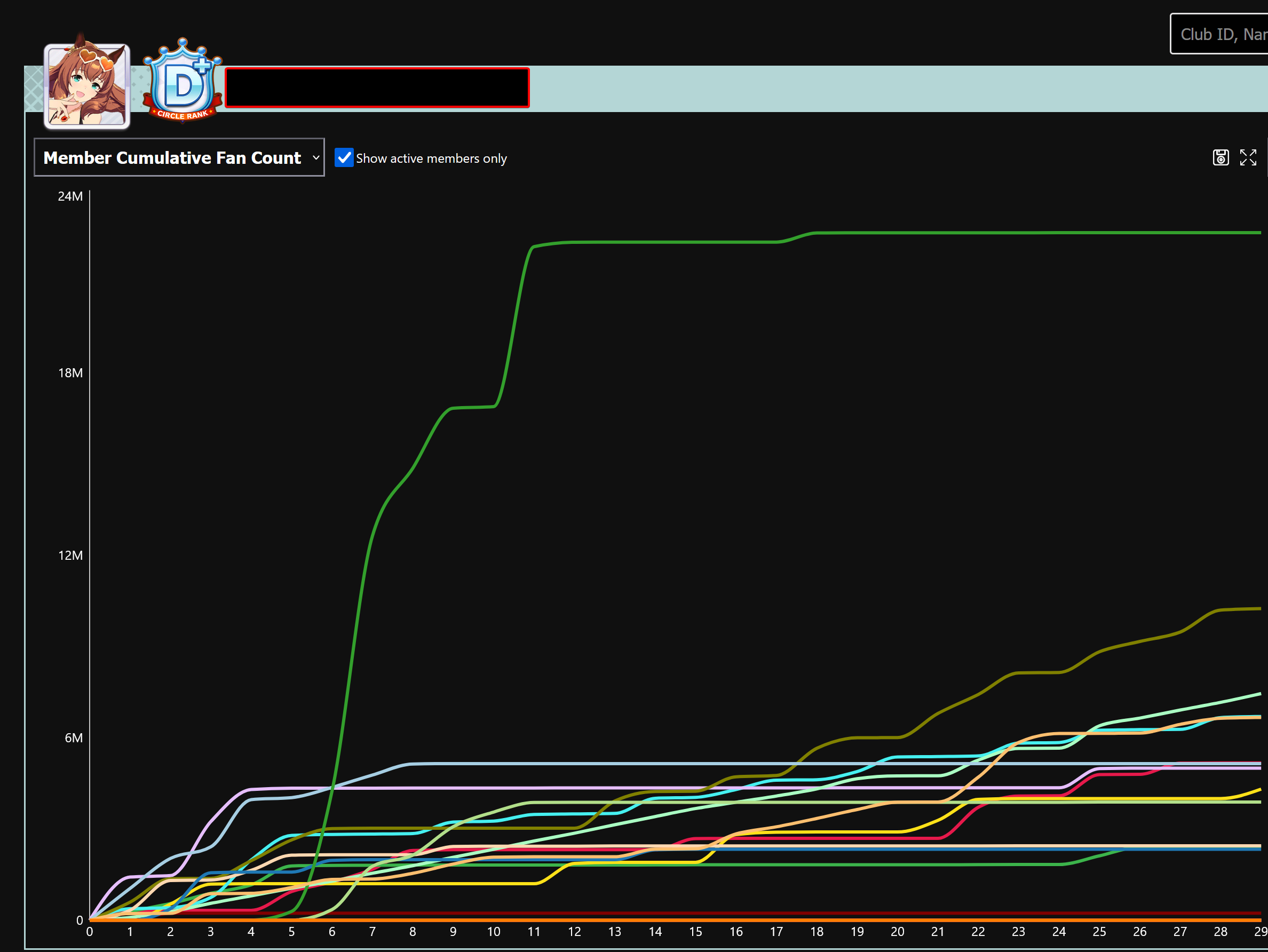Click the 18M y-axis label
The height and width of the screenshot is (952, 1268).
[70, 373]
